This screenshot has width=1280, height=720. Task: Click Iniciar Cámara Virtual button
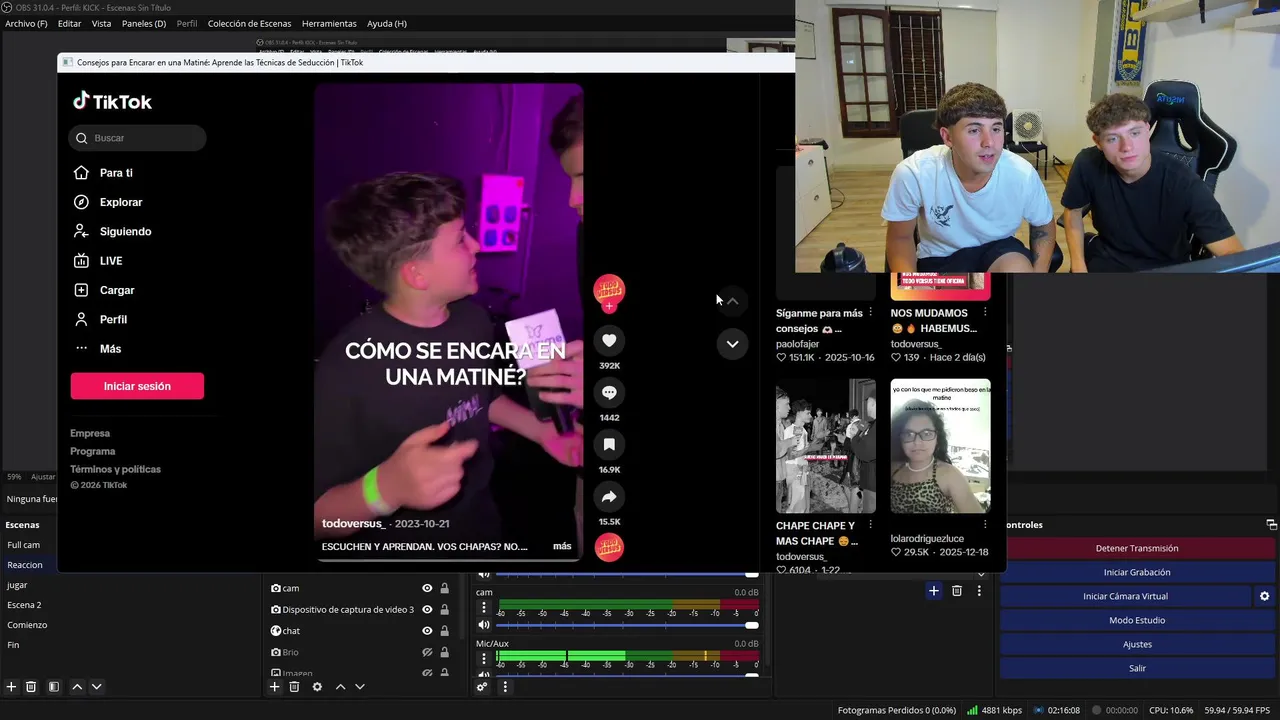[1126, 596]
